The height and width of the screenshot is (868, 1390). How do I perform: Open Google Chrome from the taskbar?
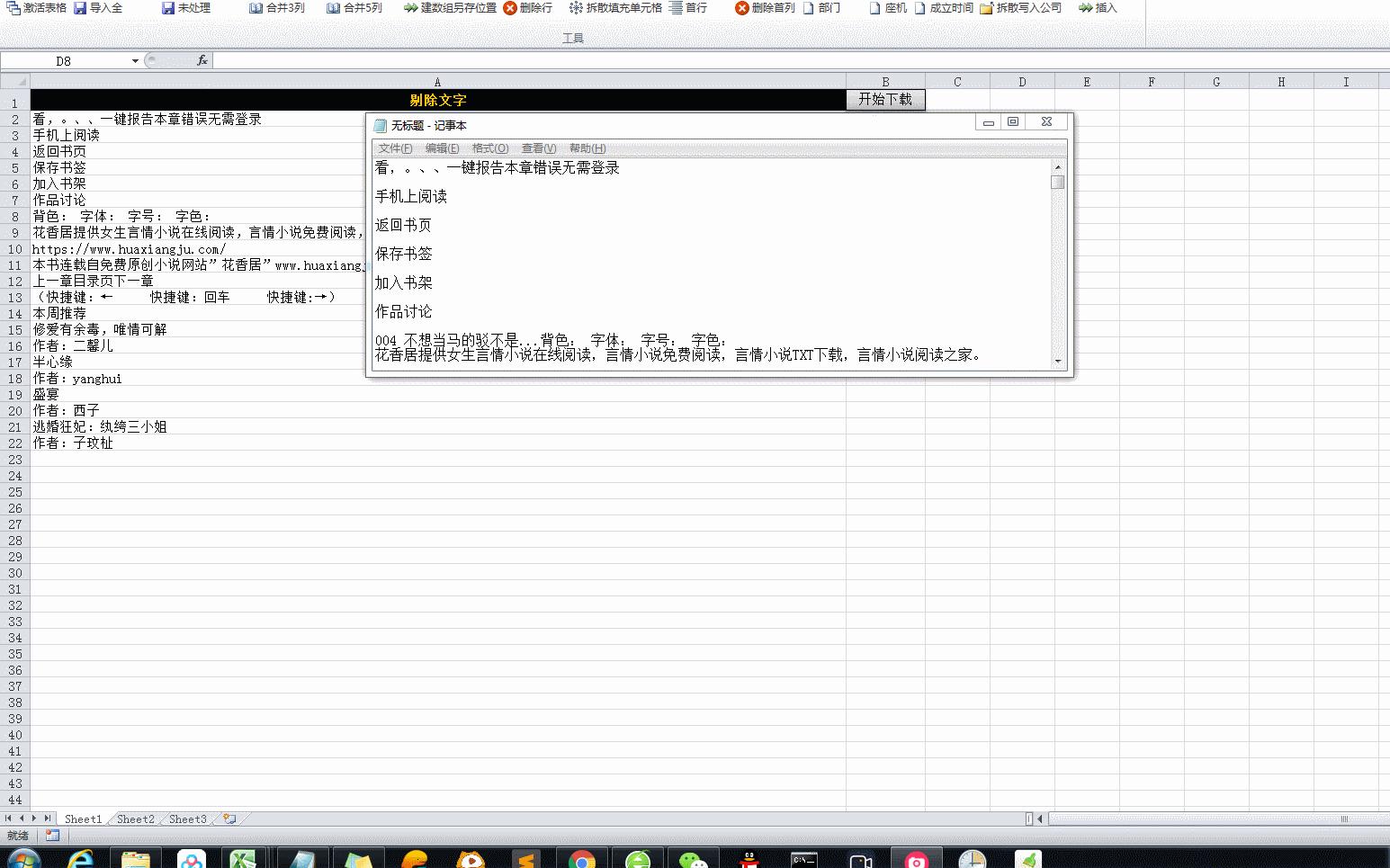pyautogui.click(x=582, y=860)
